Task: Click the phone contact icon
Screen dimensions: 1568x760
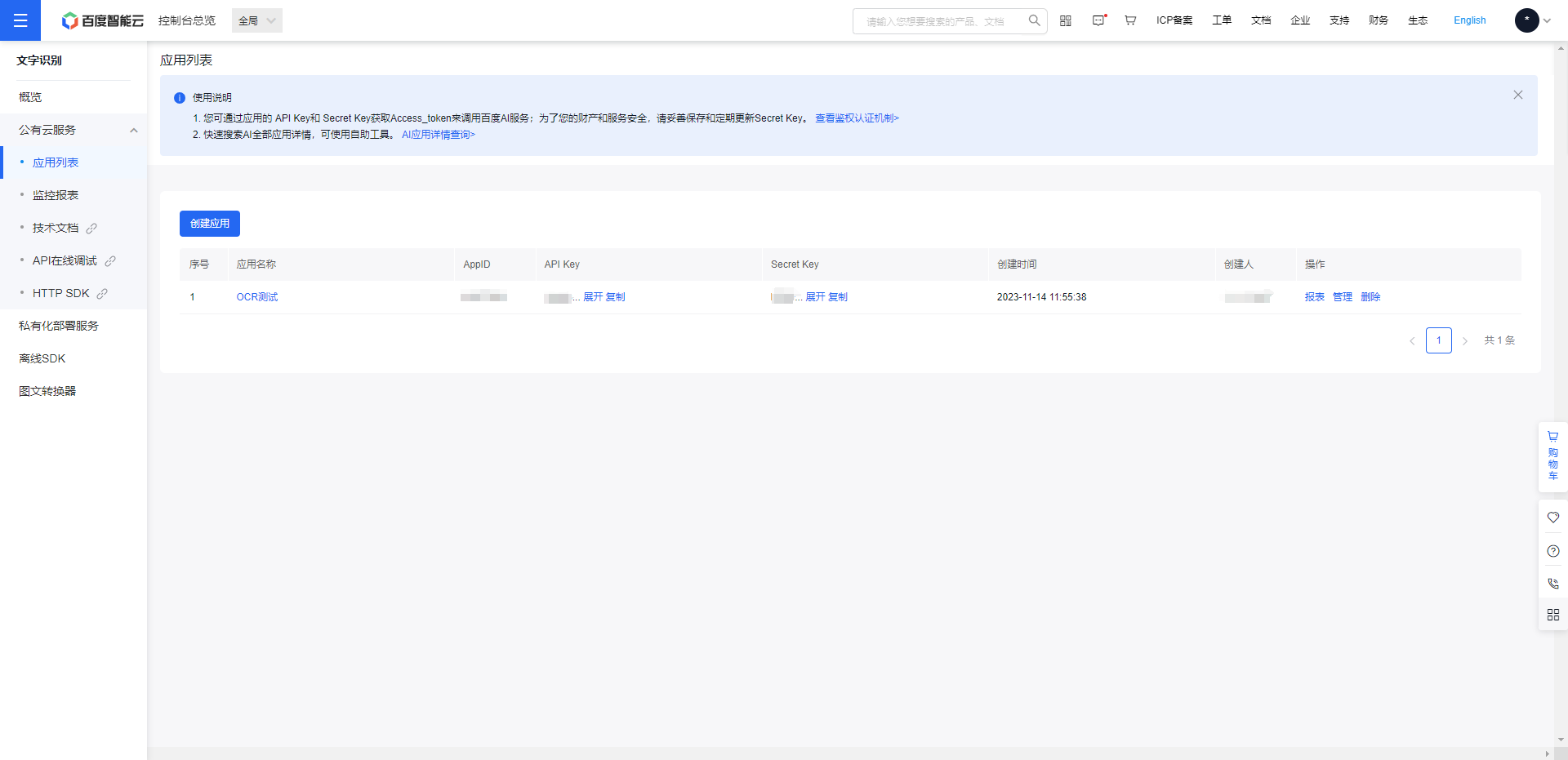Action: click(x=1553, y=584)
